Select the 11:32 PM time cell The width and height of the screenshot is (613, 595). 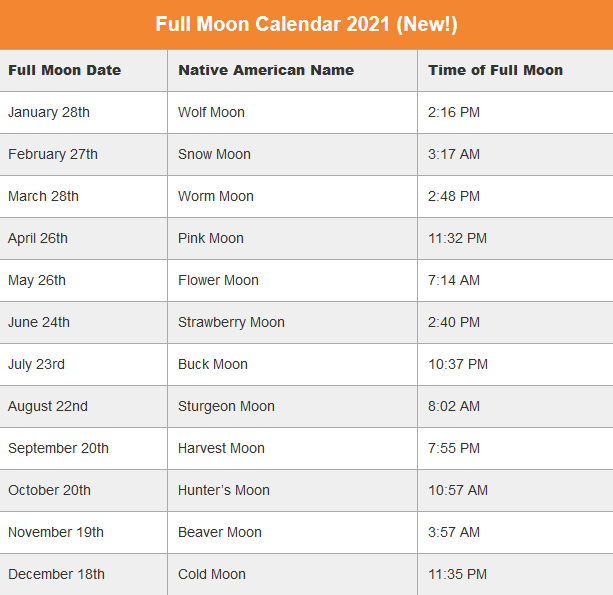tap(457, 239)
